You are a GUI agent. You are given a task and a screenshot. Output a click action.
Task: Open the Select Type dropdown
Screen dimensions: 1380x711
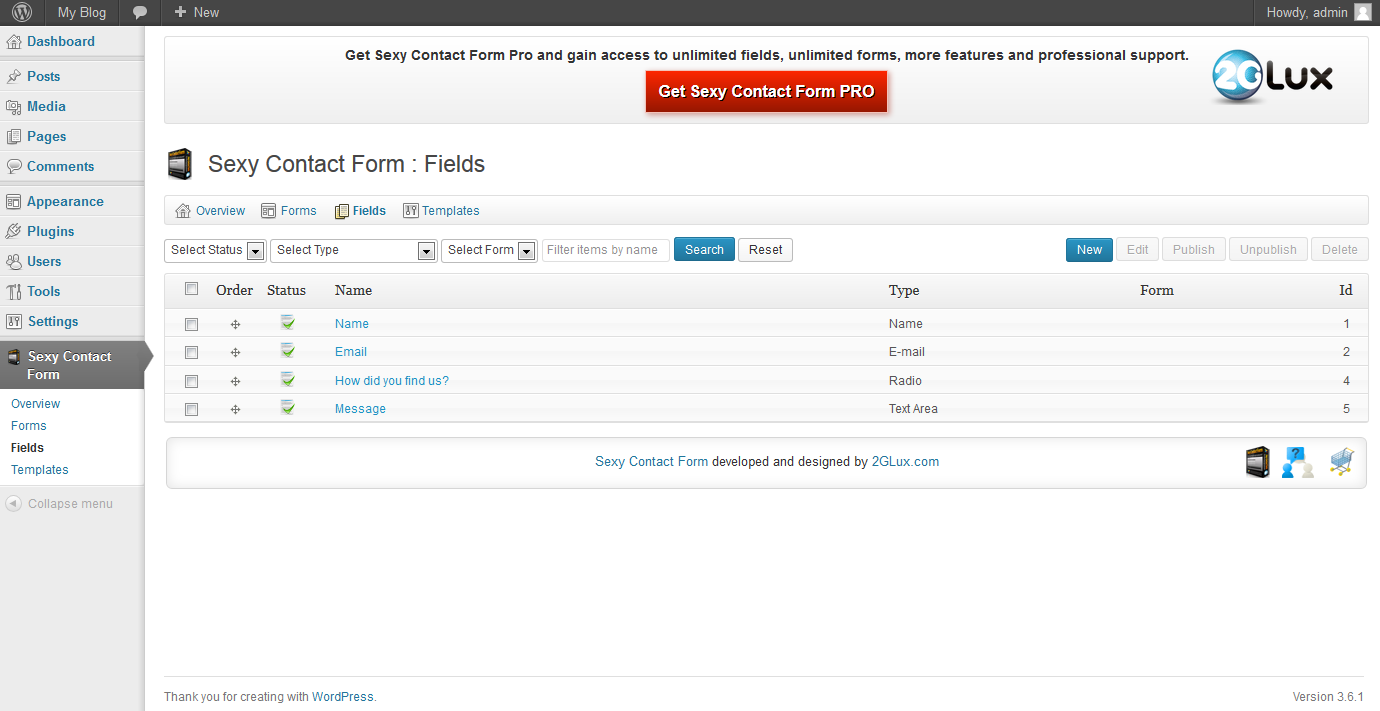pos(353,250)
